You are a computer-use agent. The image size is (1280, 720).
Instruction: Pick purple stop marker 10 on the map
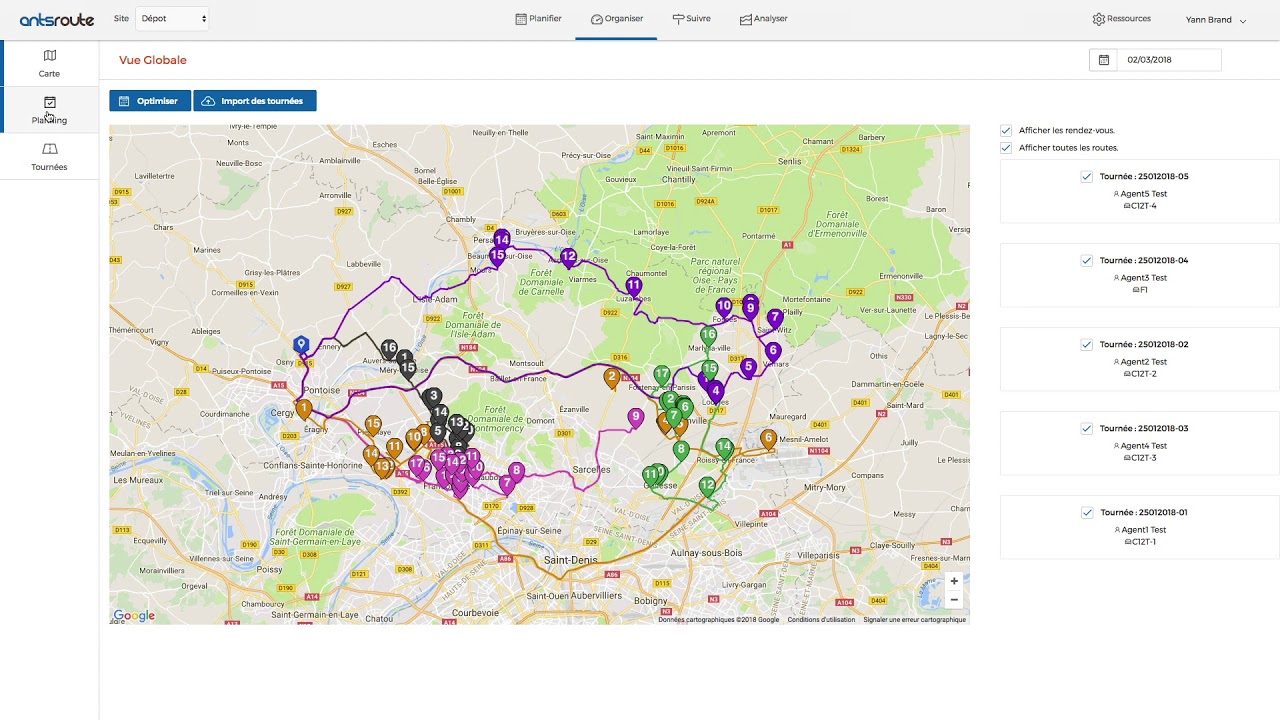724,307
